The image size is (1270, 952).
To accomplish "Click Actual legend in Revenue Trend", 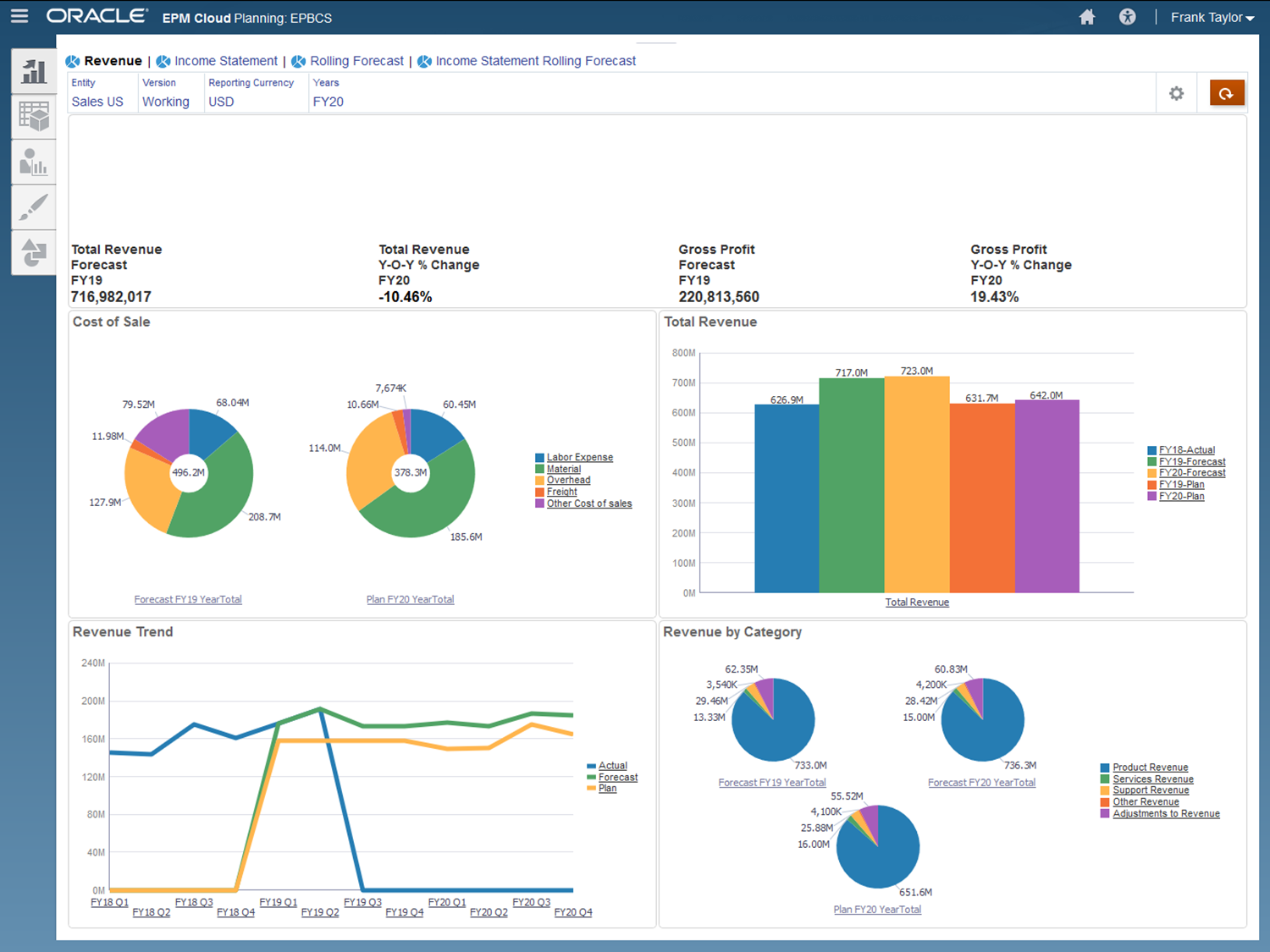I will pyautogui.click(x=613, y=766).
